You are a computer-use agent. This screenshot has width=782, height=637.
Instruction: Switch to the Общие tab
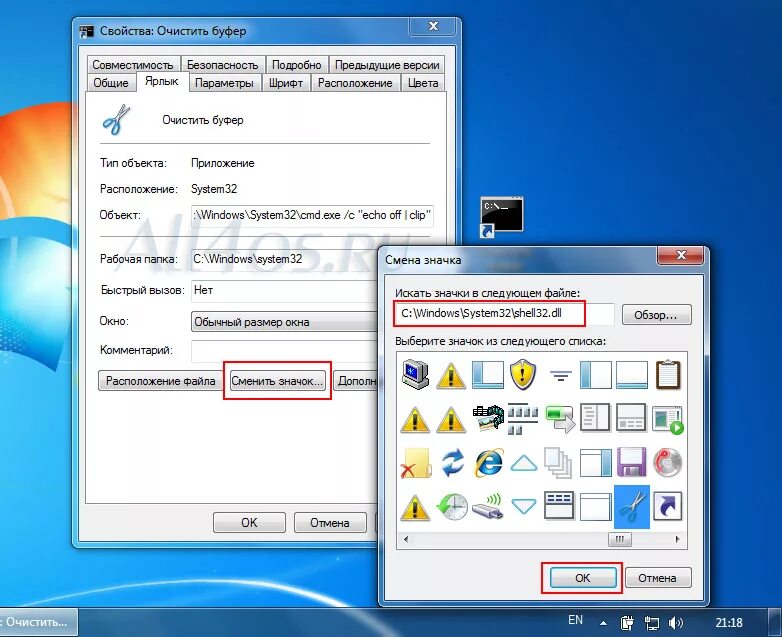[111, 83]
